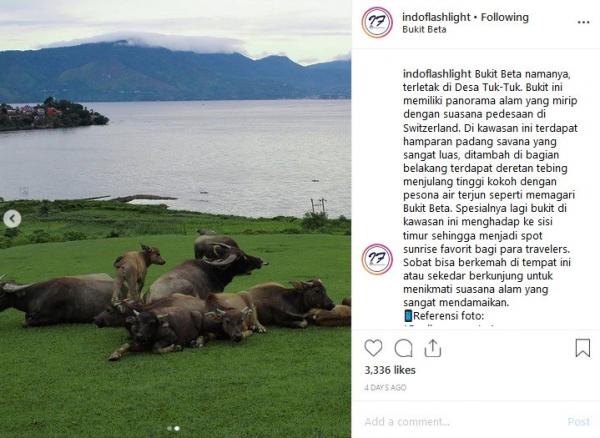Image resolution: width=600 pixels, height=438 pixels.
Task: Select the first carousel dot indicator
Action: coord(170,428)
